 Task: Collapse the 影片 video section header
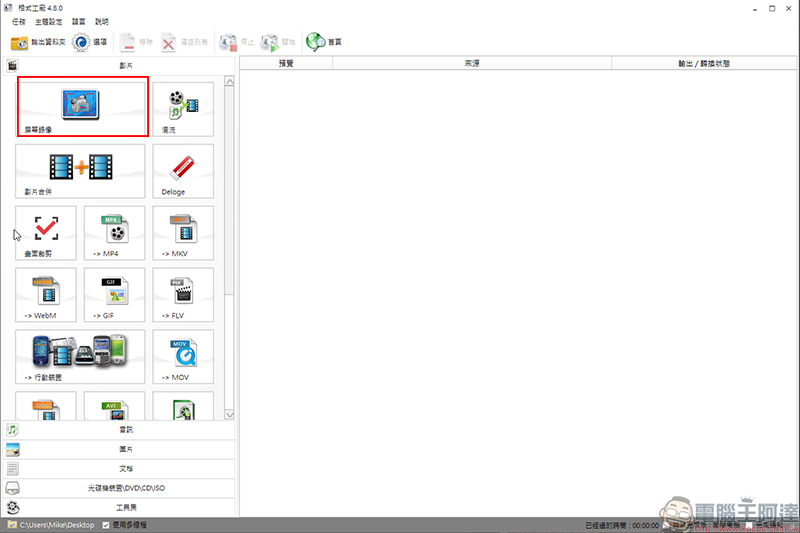coord(119,65)
